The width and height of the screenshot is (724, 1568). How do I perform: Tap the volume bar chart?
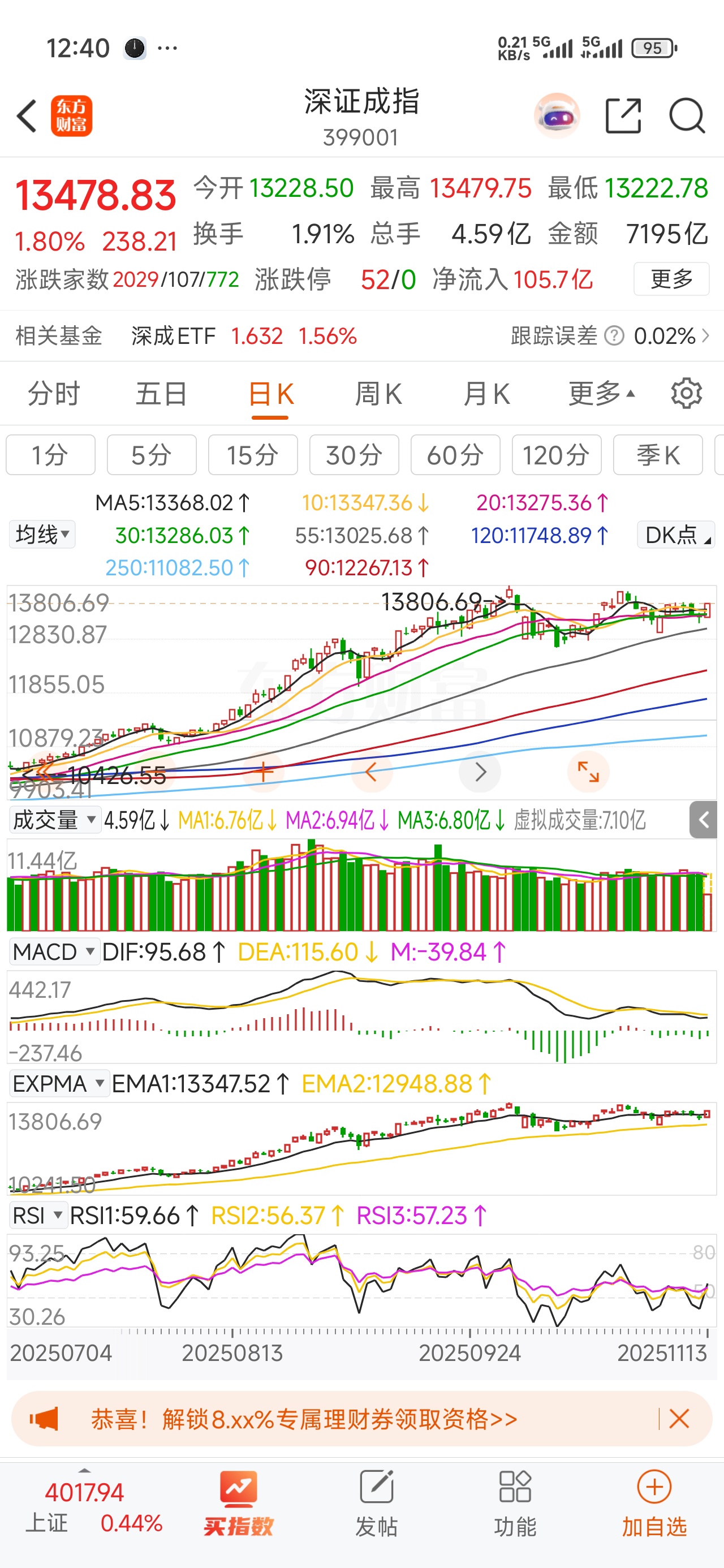point(361,885)
